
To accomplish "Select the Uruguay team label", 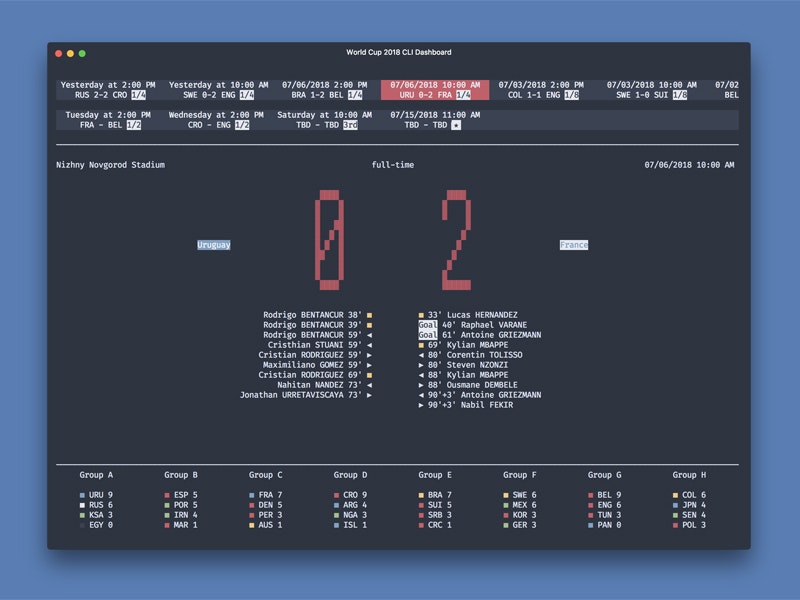I will coord(214,244).
